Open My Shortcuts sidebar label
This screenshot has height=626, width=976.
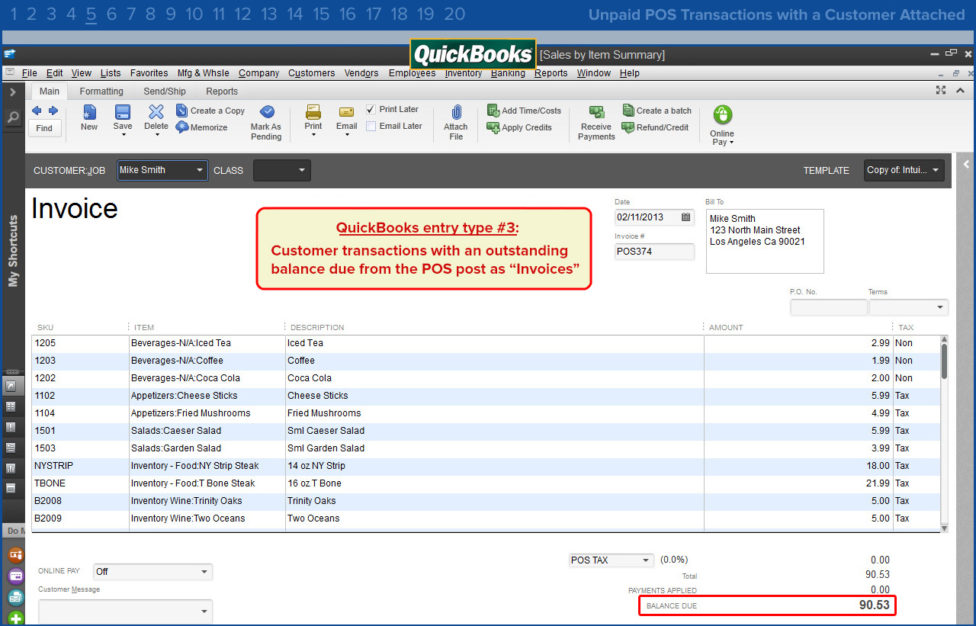12,251
